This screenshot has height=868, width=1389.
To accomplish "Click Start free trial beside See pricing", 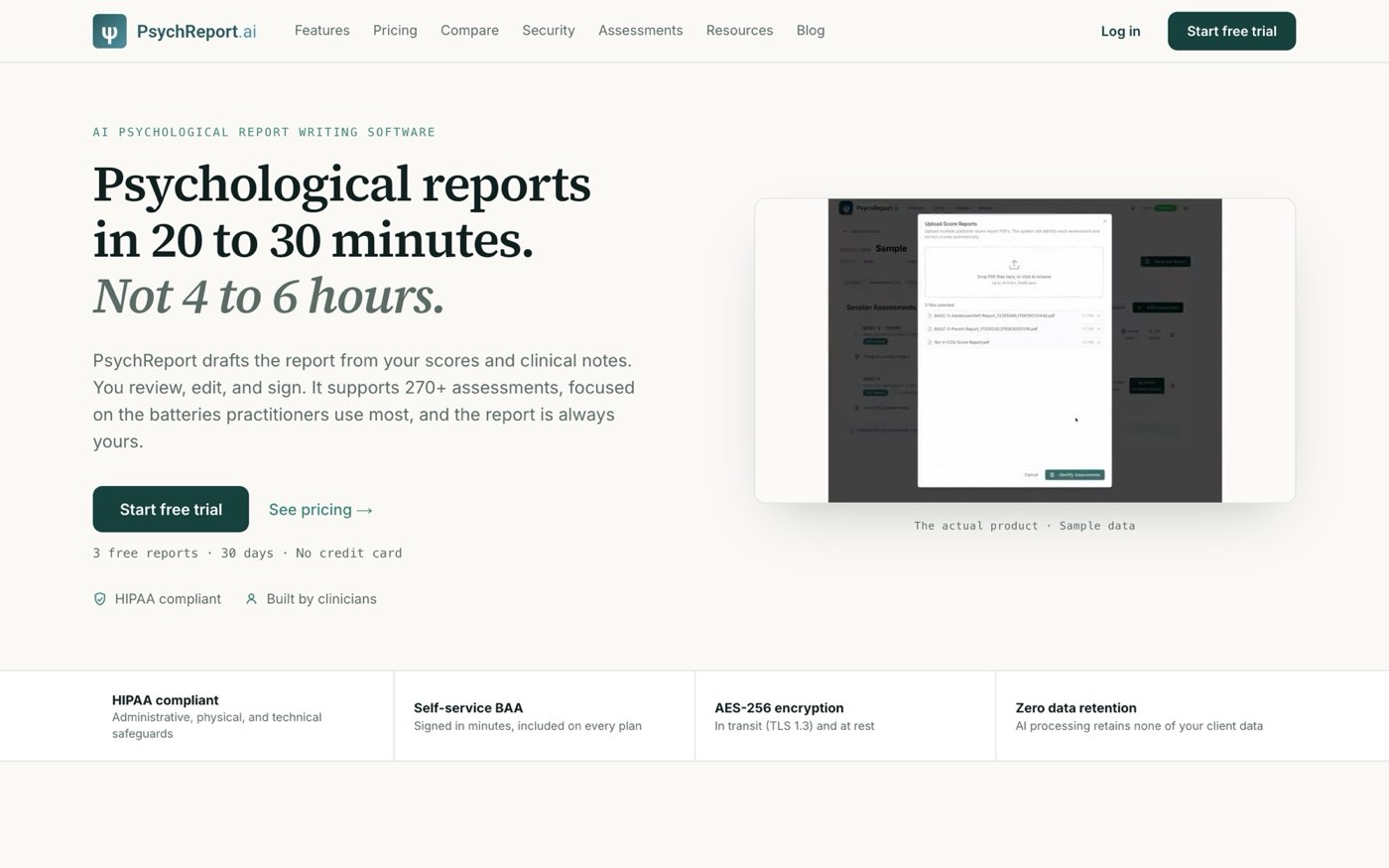I will tap(171, 509).
